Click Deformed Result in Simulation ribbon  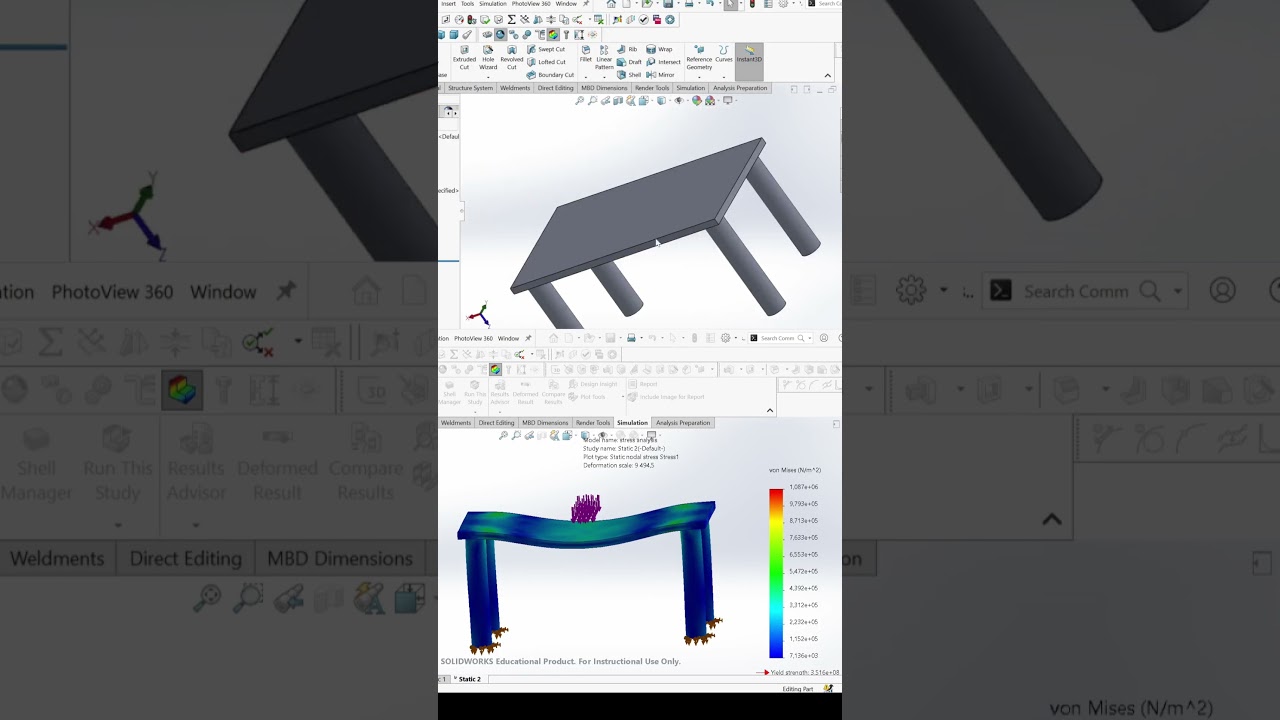525,391
